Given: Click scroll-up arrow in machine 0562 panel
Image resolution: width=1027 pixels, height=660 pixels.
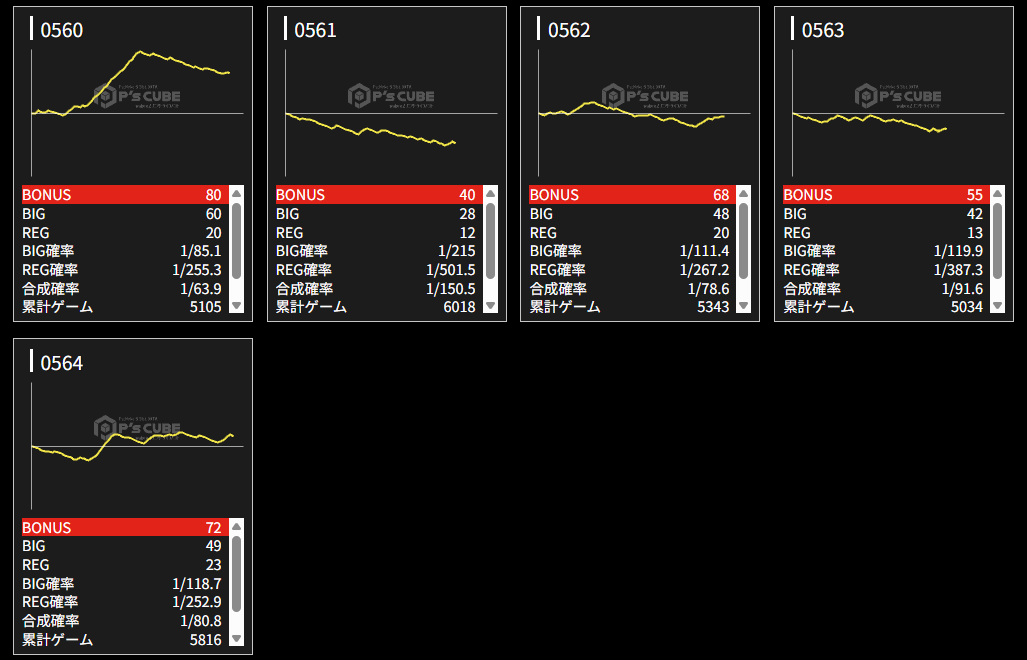Looking at the screenshot, I should click(x=743, y=194).
